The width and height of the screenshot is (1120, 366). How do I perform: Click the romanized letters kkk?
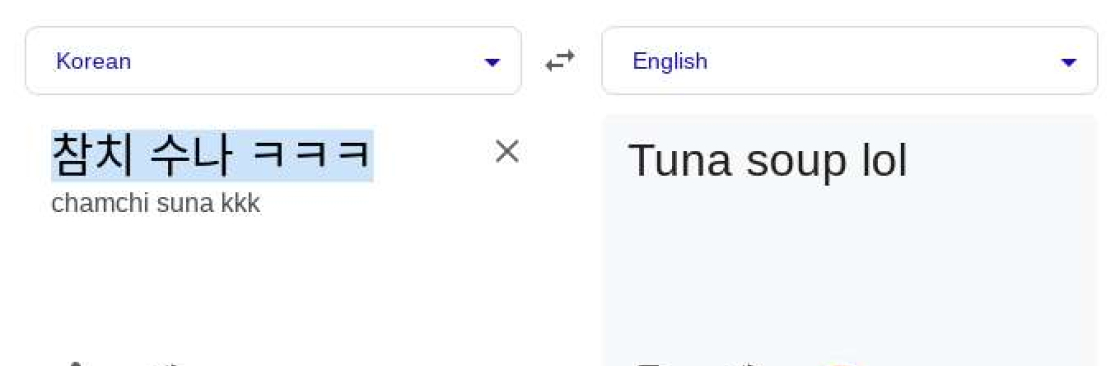pyautogui.click(x=241, y=204)
